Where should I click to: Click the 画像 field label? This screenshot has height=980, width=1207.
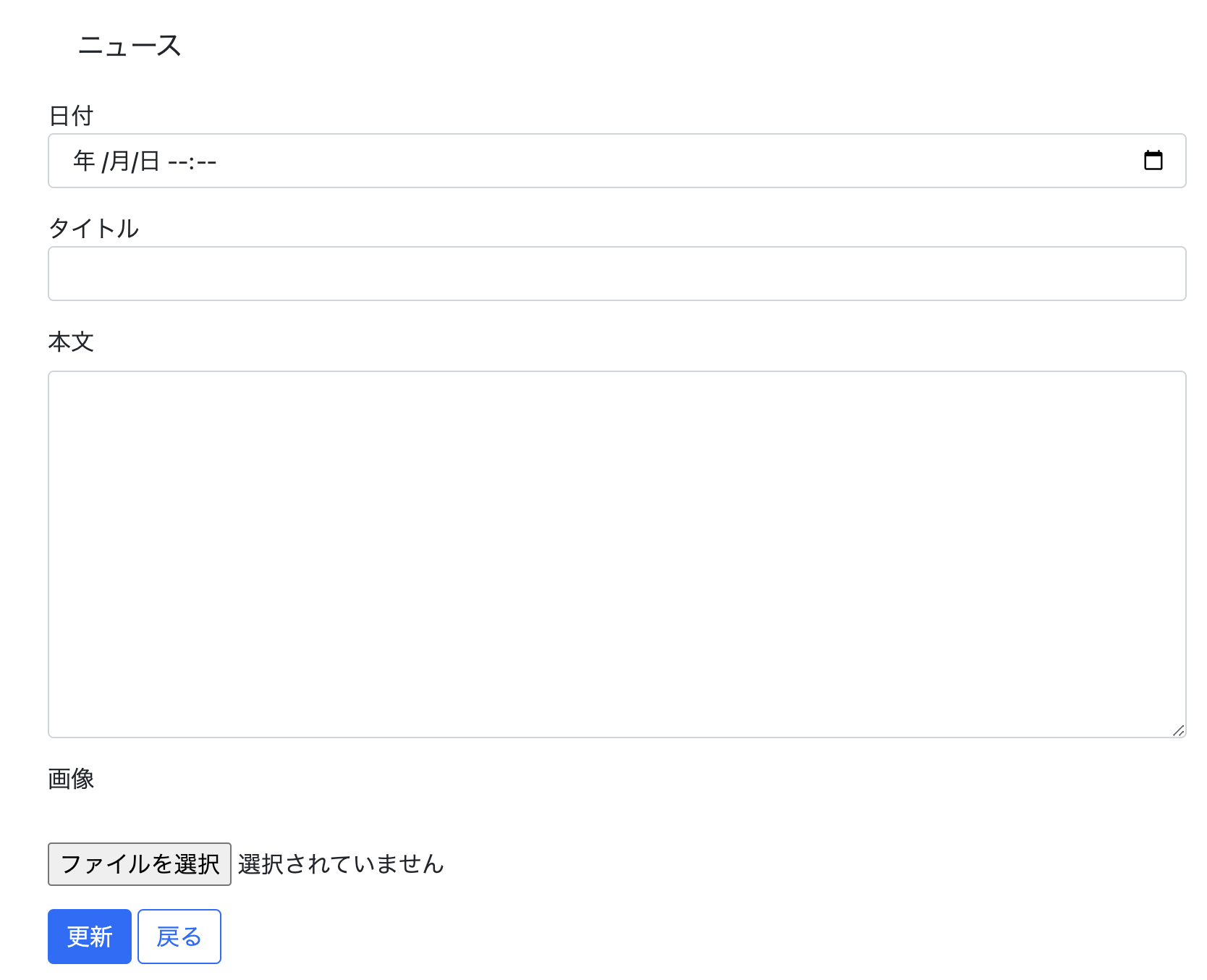[71, 779]
